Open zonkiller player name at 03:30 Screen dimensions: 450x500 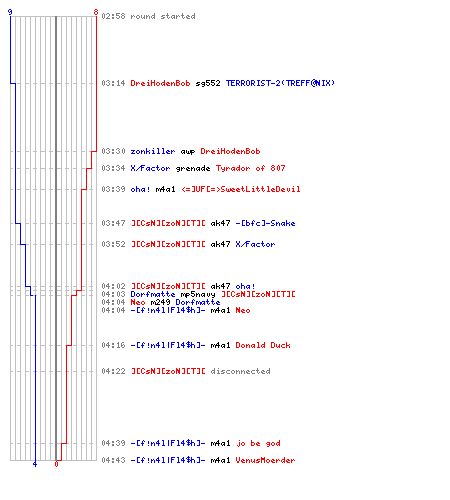(153, 151)
